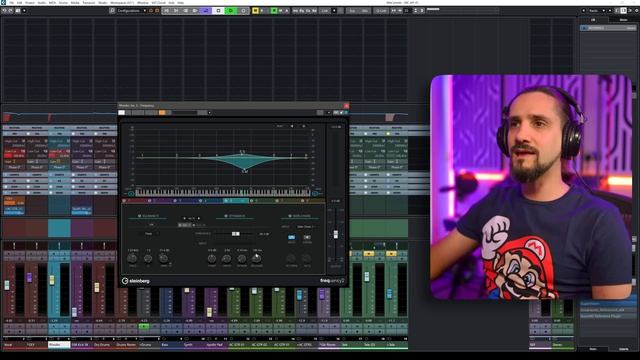
Task: Open the Edit menu
Action: 20,2
